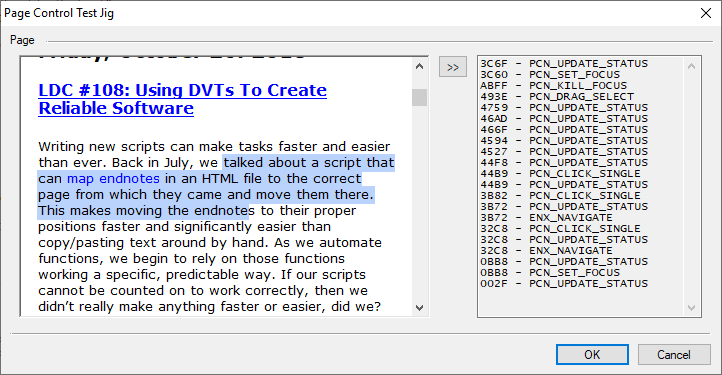Click the page scrollbar thumb
This screenshot has width=722, height=375.
419,97
